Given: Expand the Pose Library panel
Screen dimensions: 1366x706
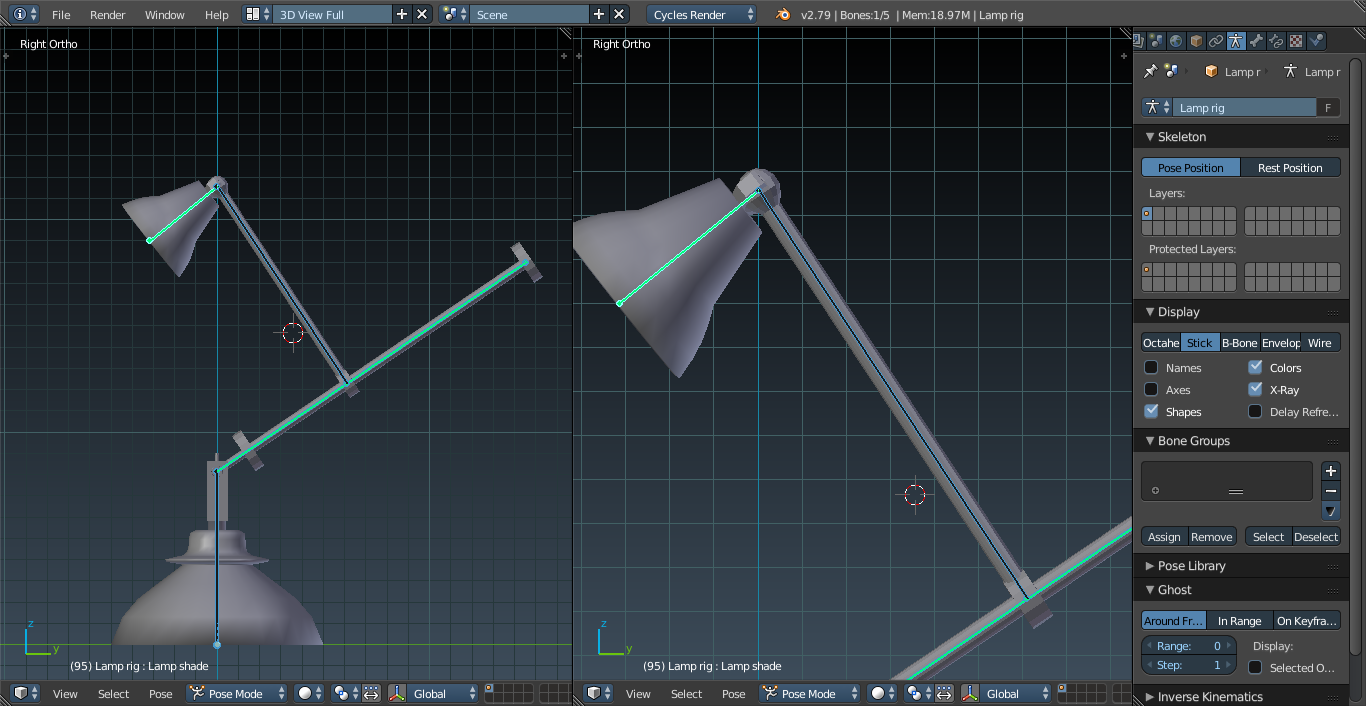Looking at the screenshot, I should [1191, 566].
